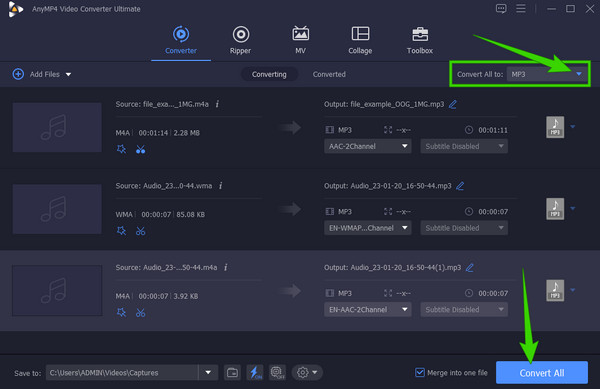Toggle the lightning acceleration icon
This screenshot has height=389, width=600.
coord(255,373)
